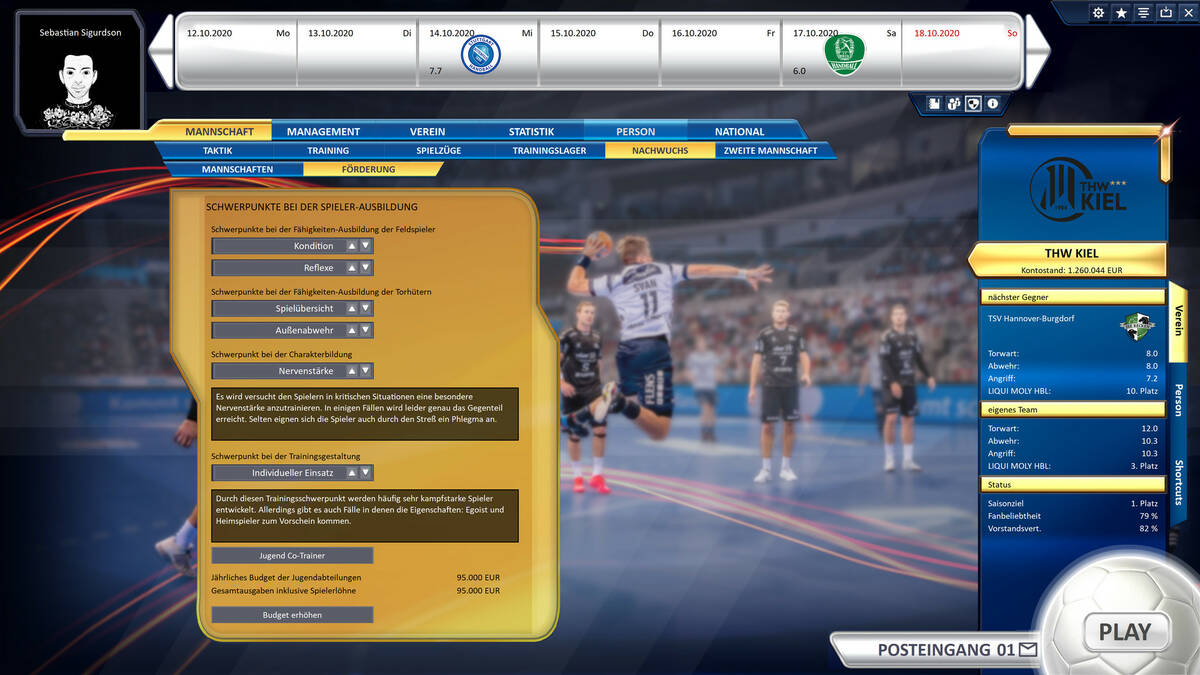Click the people icon below the calendar
The image size is (1200, 675).
click(954, 103)
